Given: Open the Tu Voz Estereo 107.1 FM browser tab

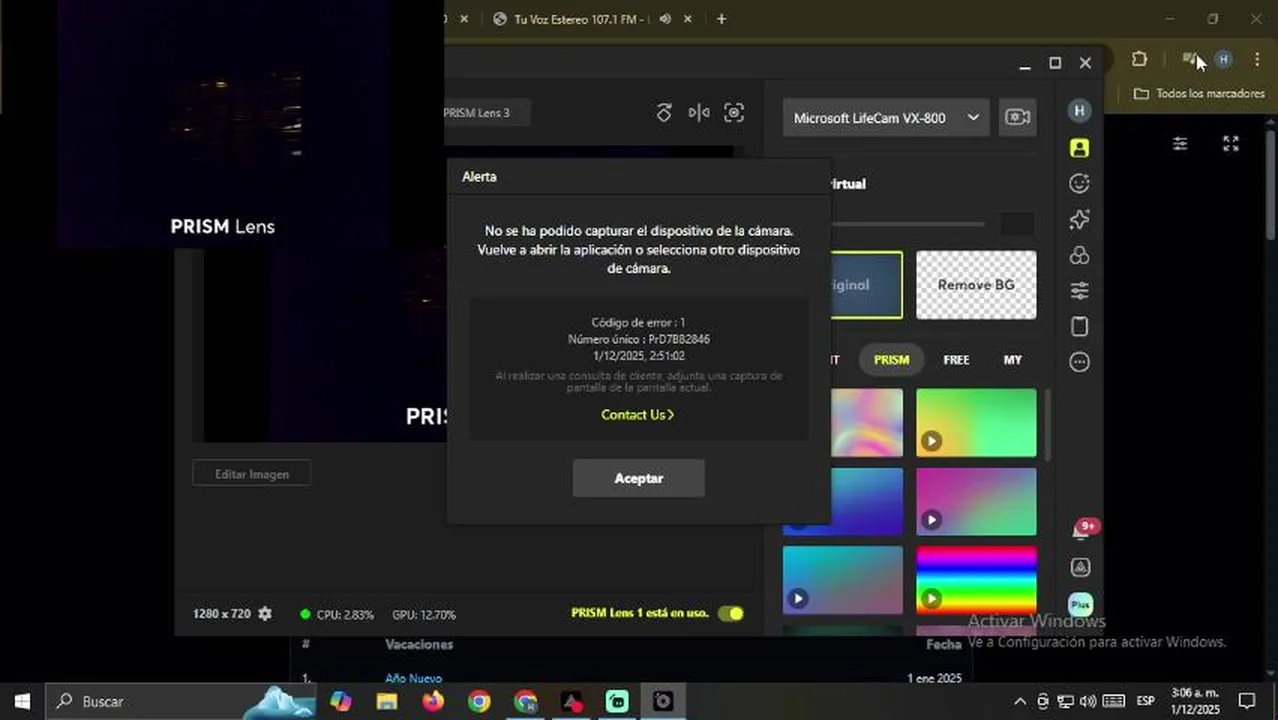Looking at the screenshot, I should click(x=580, y=19).
